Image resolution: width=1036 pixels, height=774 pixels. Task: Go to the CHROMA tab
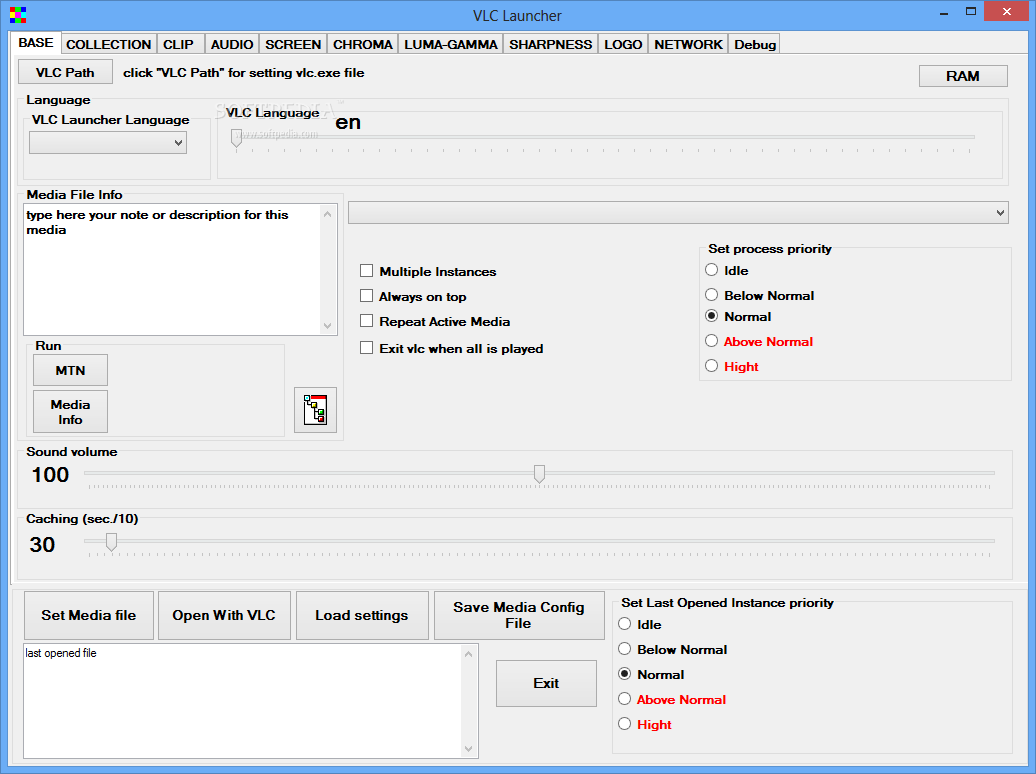coord(362,44)
